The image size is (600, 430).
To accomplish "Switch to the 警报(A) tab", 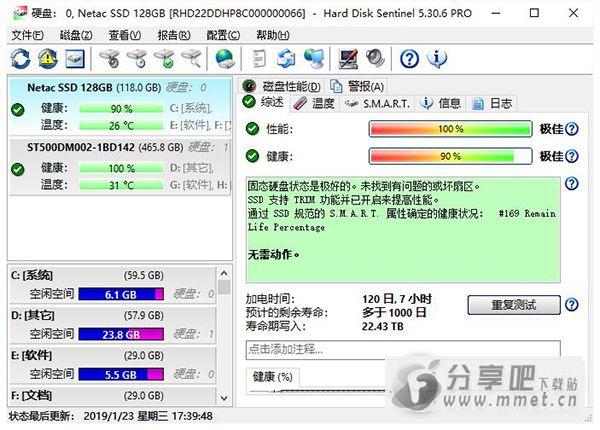I will tap(357, 86).
